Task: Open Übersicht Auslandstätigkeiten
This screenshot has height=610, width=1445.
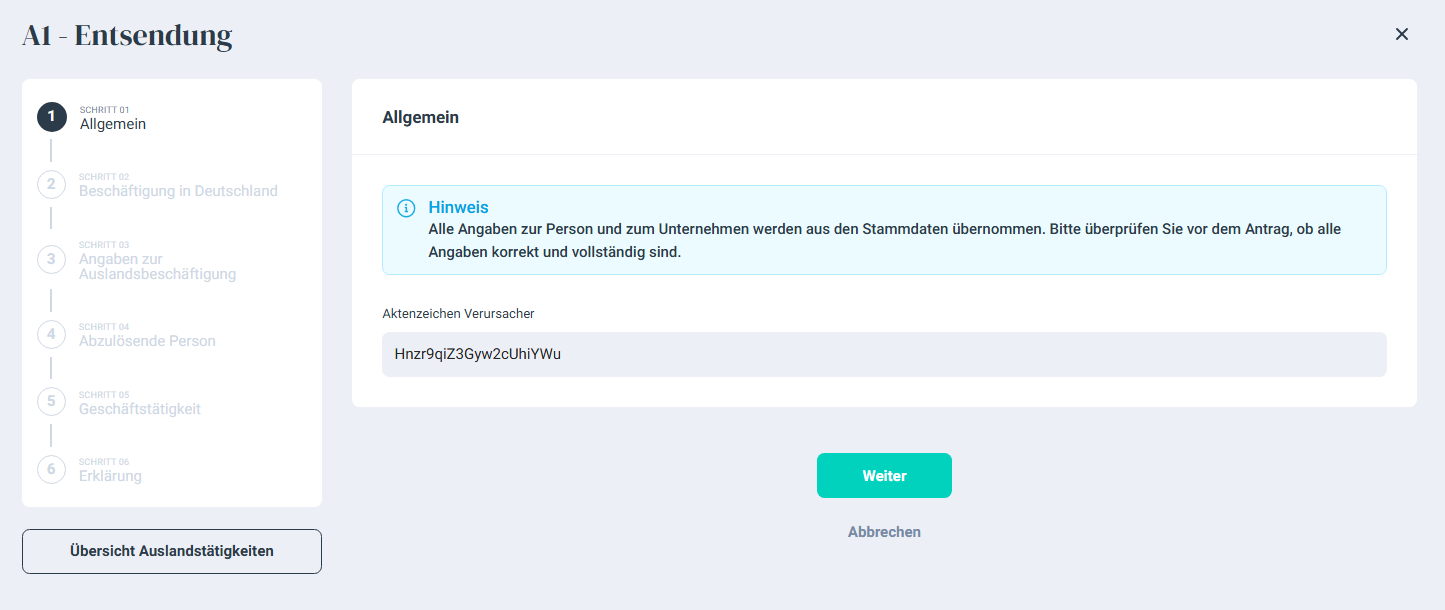Action: [172, 551]
